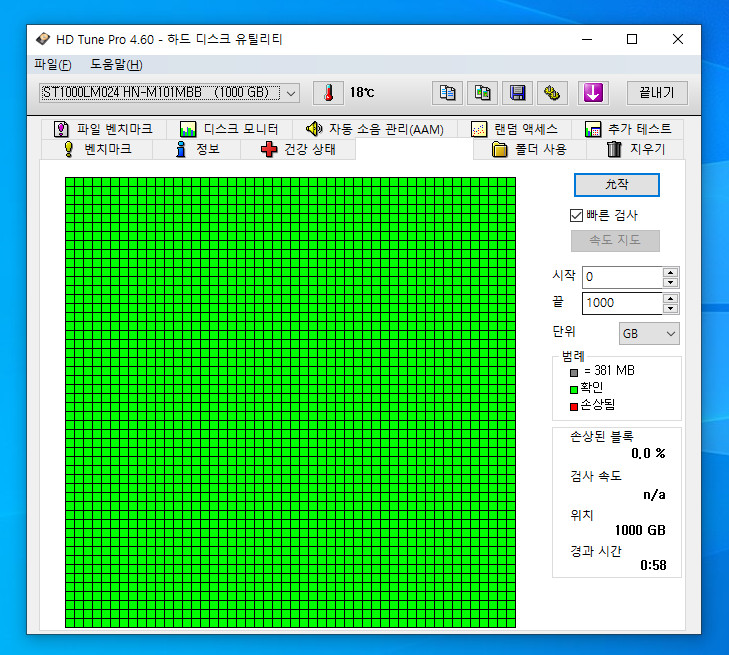Open the 파일(F) menu
The image size is (729, 655).
[53, 65]
